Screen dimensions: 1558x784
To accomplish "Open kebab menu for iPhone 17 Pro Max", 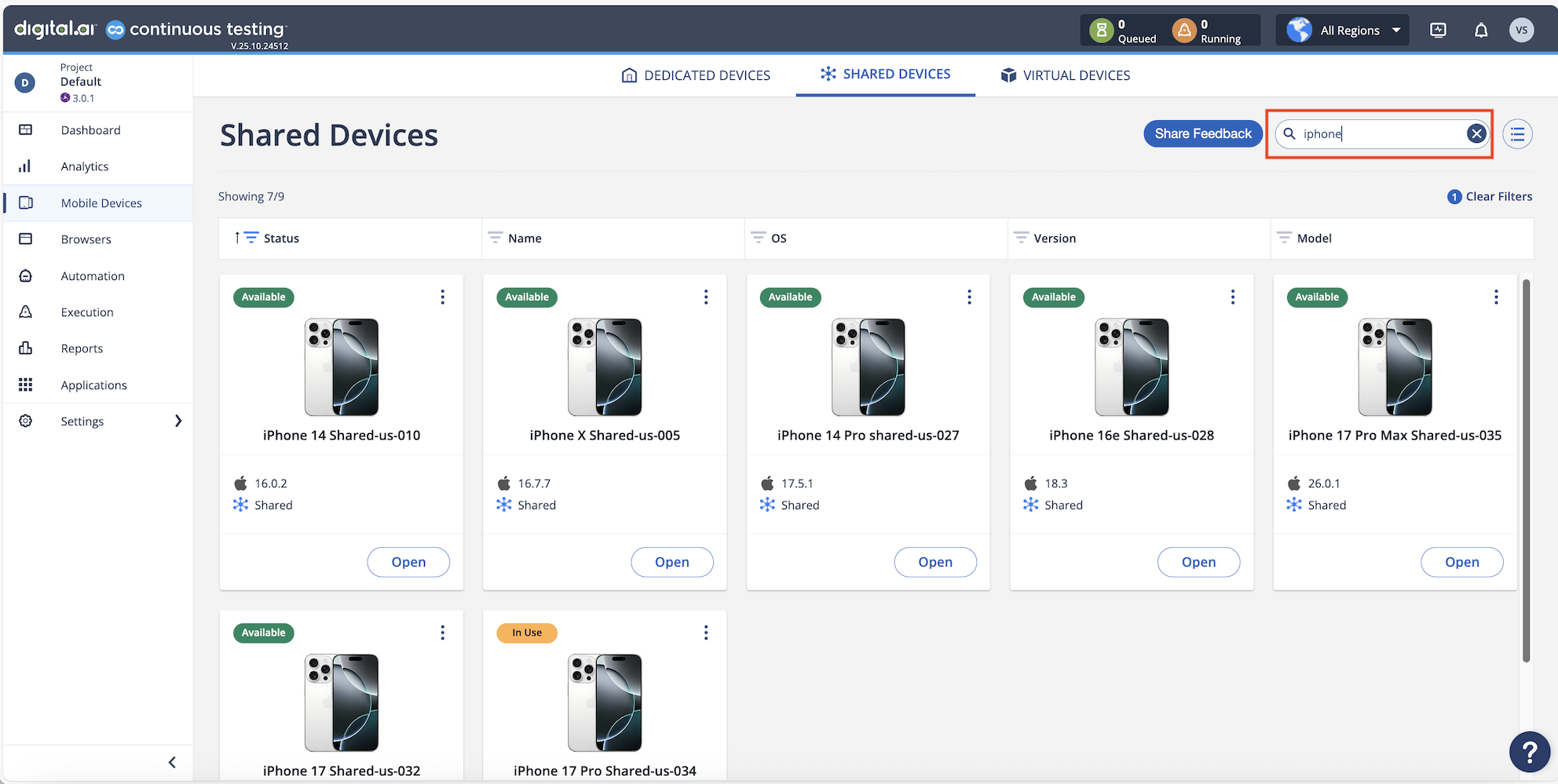I will (x=1495, y=297).
